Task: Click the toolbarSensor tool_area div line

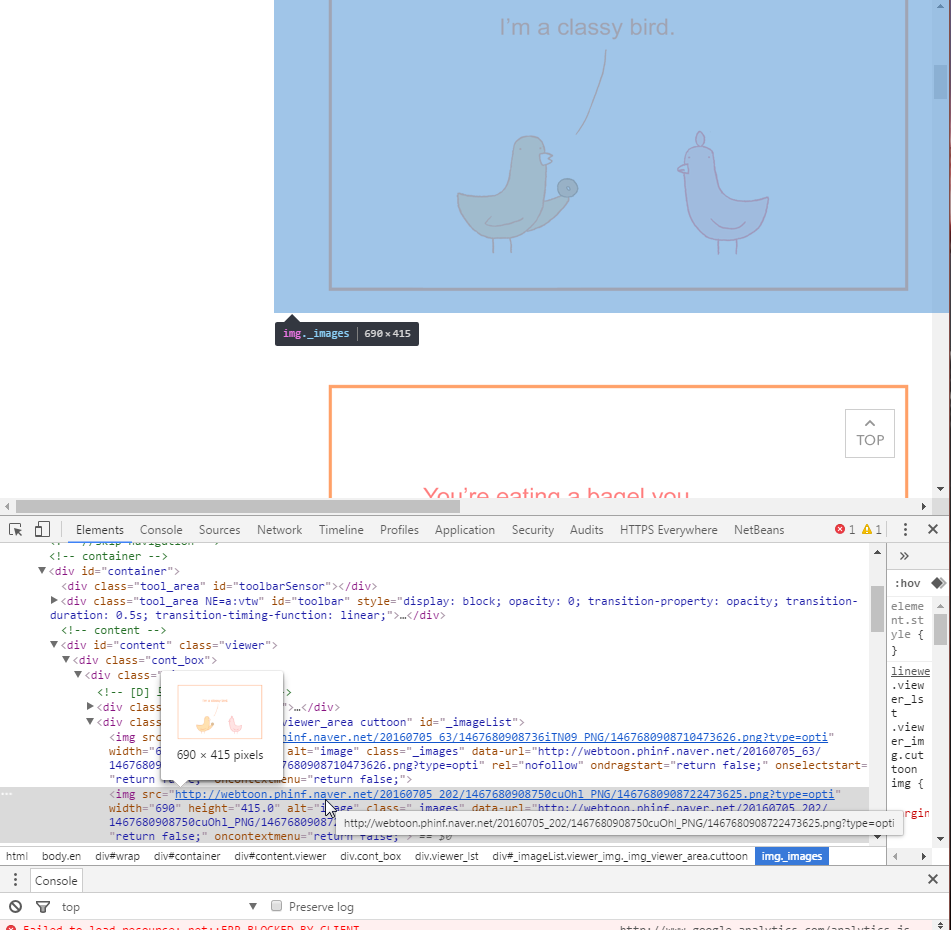Action: coord(219,586)
